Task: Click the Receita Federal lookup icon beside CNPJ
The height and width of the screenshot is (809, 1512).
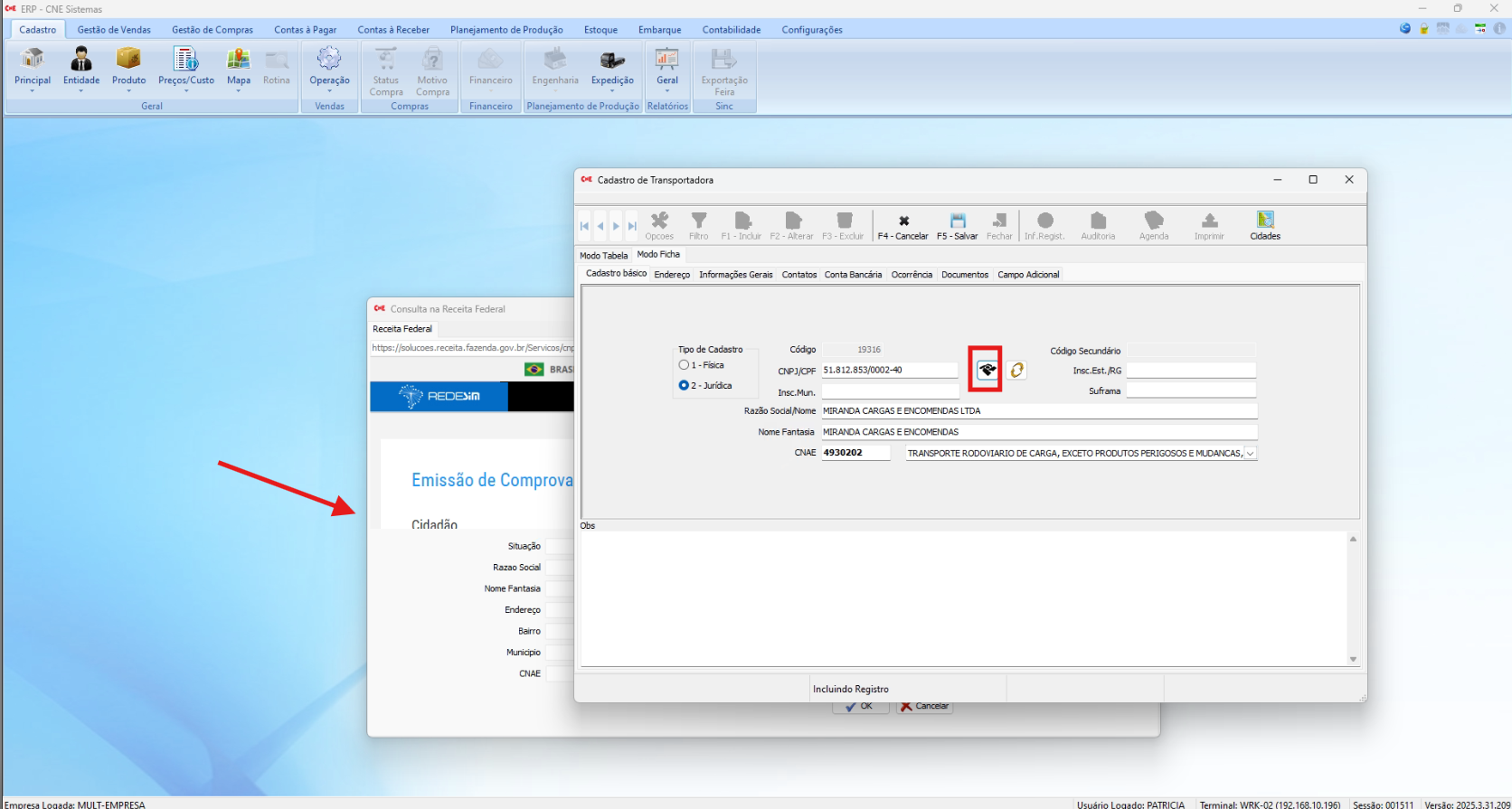Action: [986, 370]
